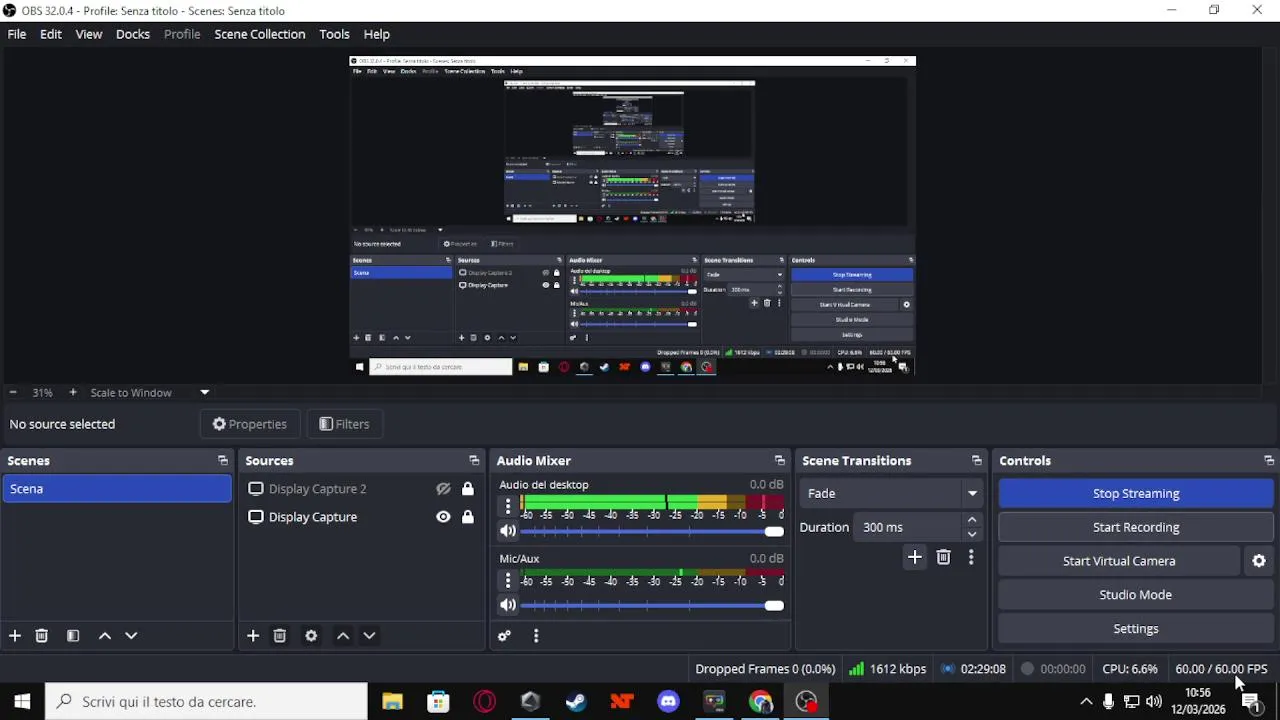Screen dimensions: 1280x720
Task: Open Audio del desktop options dots
Action: 508,505
